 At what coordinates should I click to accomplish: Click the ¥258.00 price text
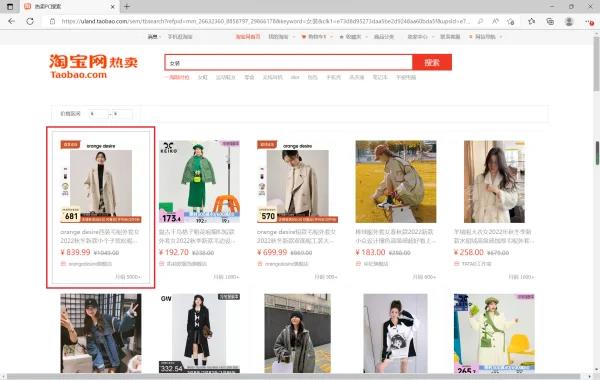468,253
